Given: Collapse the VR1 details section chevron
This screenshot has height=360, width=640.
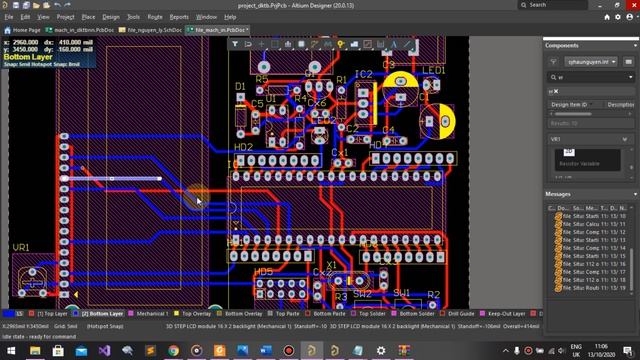Looking at the screenshot, I should click(624, 140).
